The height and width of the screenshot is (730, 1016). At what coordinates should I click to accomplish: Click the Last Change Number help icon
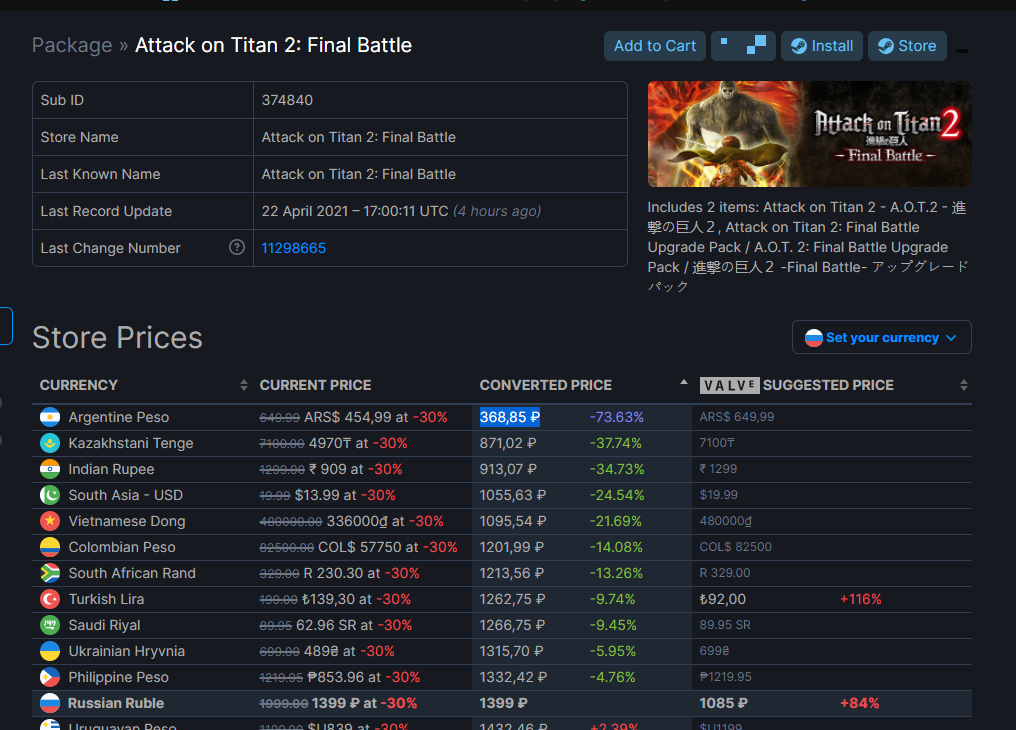point(237,247)
